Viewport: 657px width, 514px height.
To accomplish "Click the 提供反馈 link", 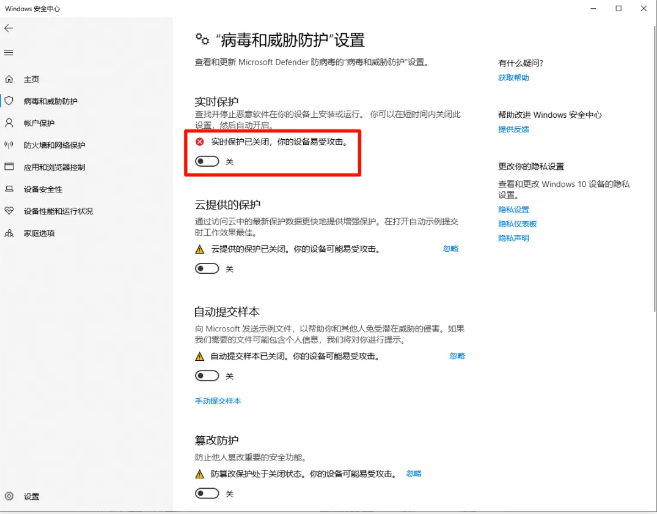I will click(513, 129).
